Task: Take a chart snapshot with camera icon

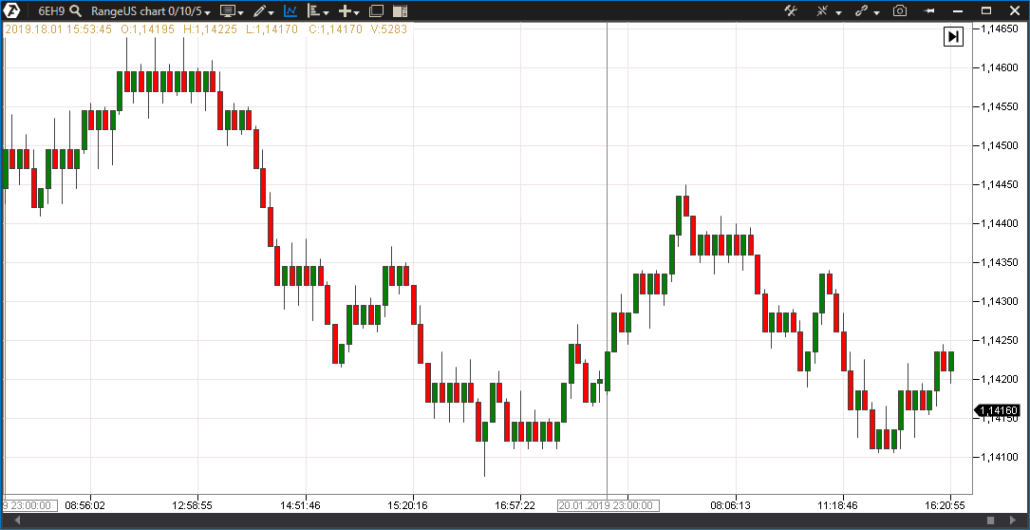Action: [x=900, y=11]
